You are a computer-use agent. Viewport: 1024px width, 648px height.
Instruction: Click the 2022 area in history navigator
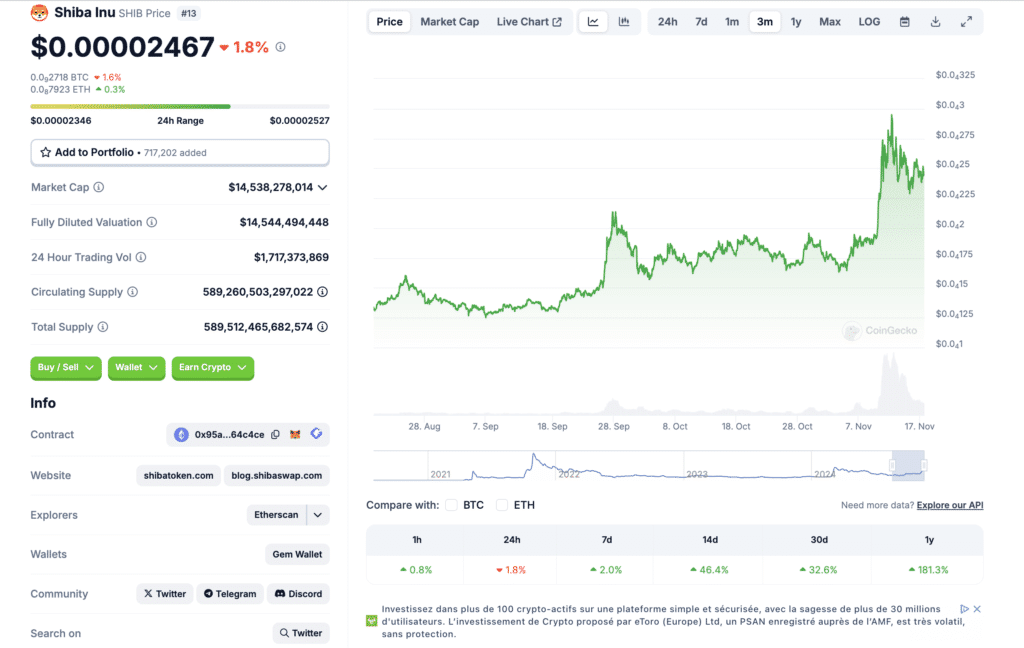point(569,474)
